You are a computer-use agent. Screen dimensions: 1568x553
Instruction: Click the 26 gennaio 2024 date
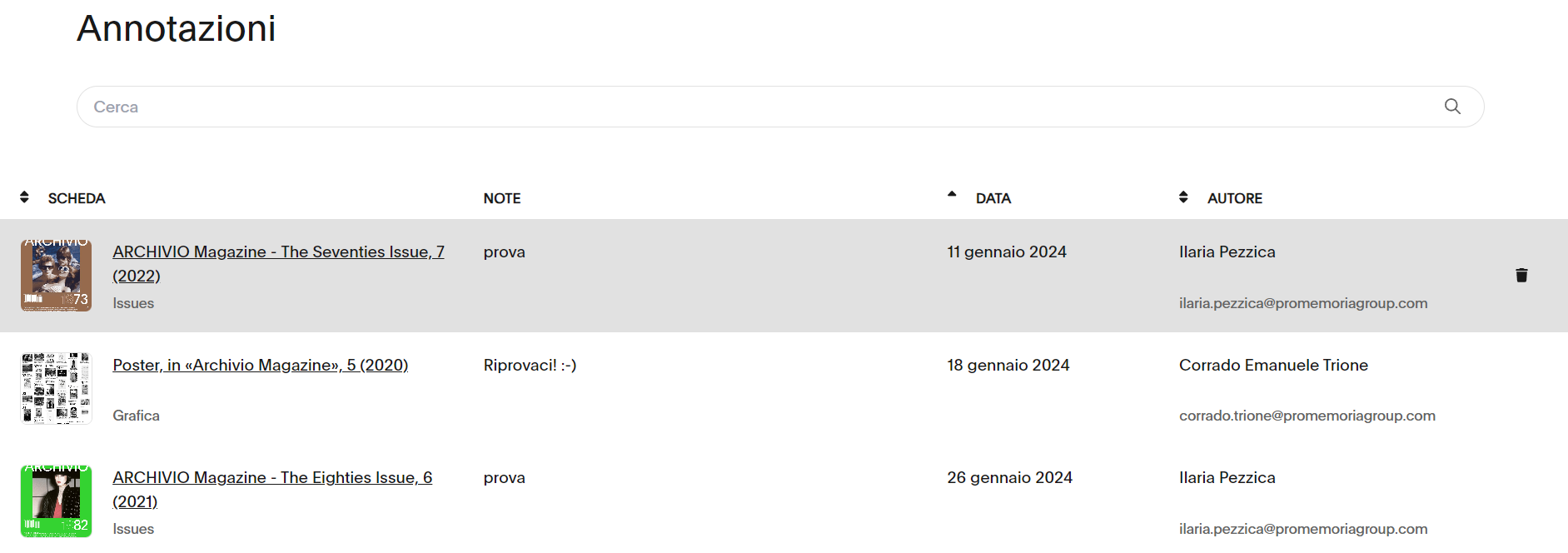click(1009, 478)
